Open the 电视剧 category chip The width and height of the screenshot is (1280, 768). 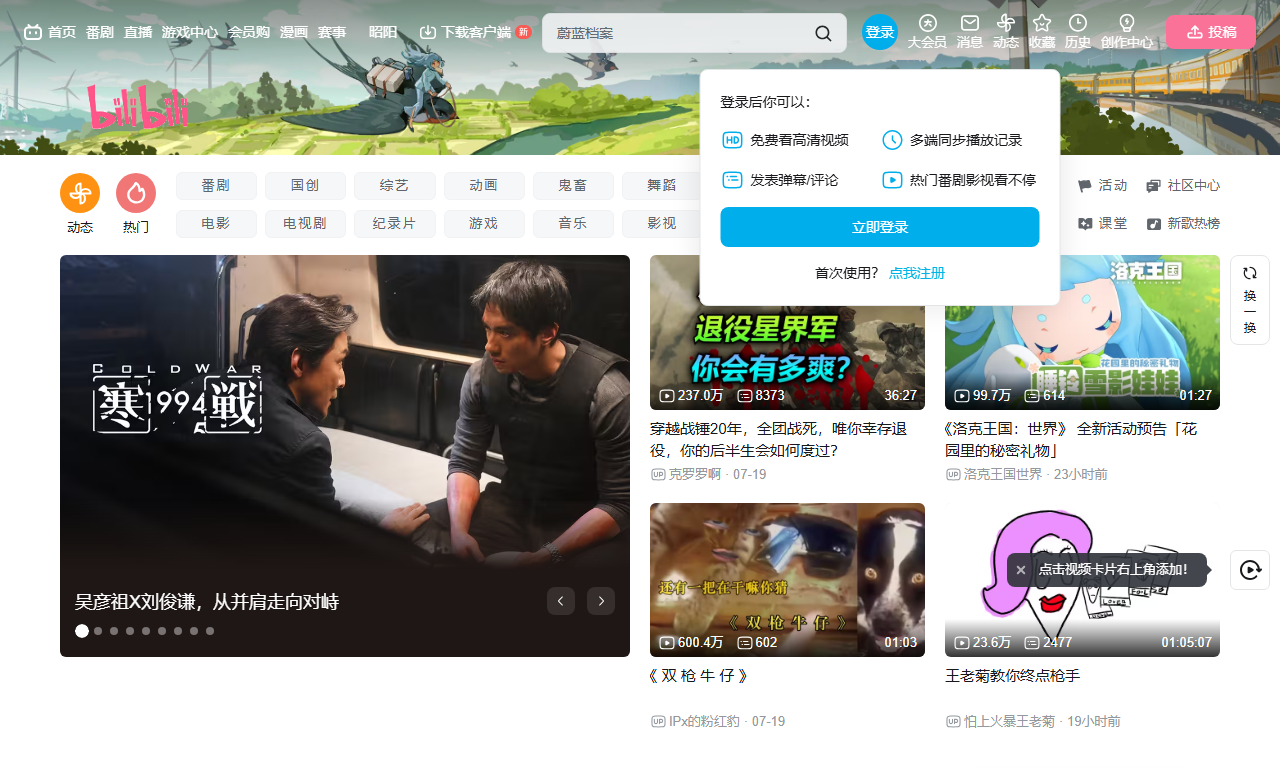tap(305, 224)
